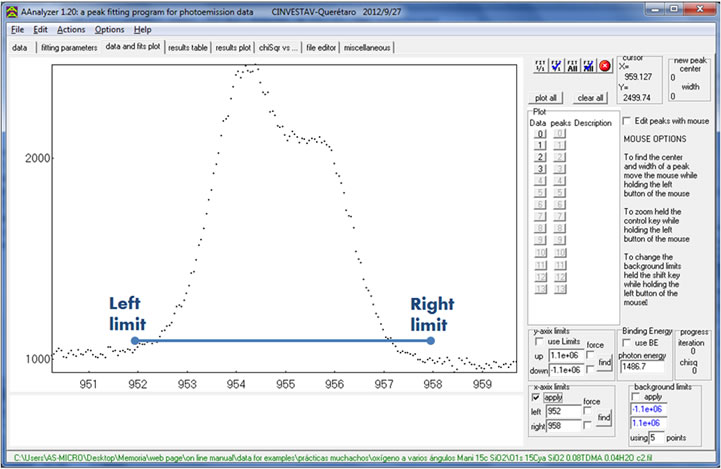Open the Actions menu
The image size is (721, 469).
coord(71,30)
